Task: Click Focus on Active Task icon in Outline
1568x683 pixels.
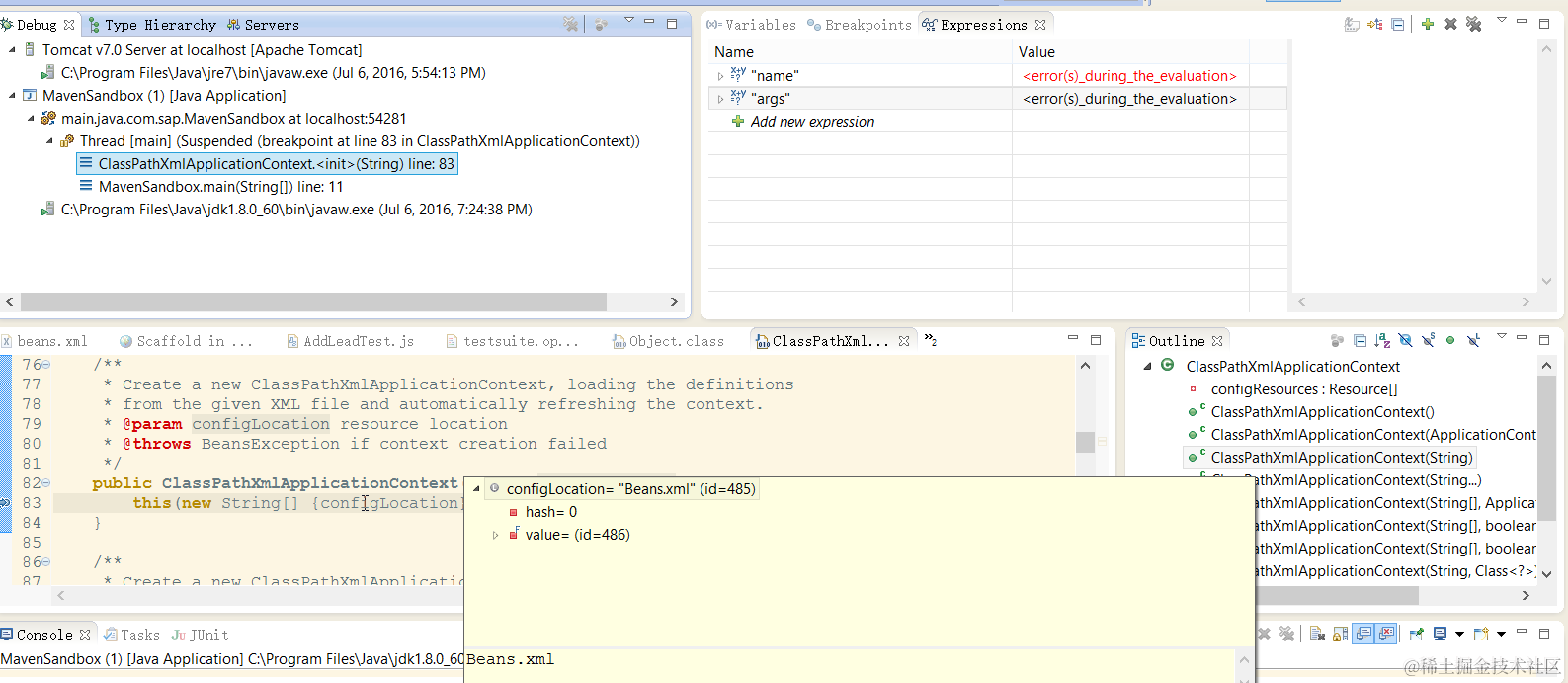Action: (1337, 341)
